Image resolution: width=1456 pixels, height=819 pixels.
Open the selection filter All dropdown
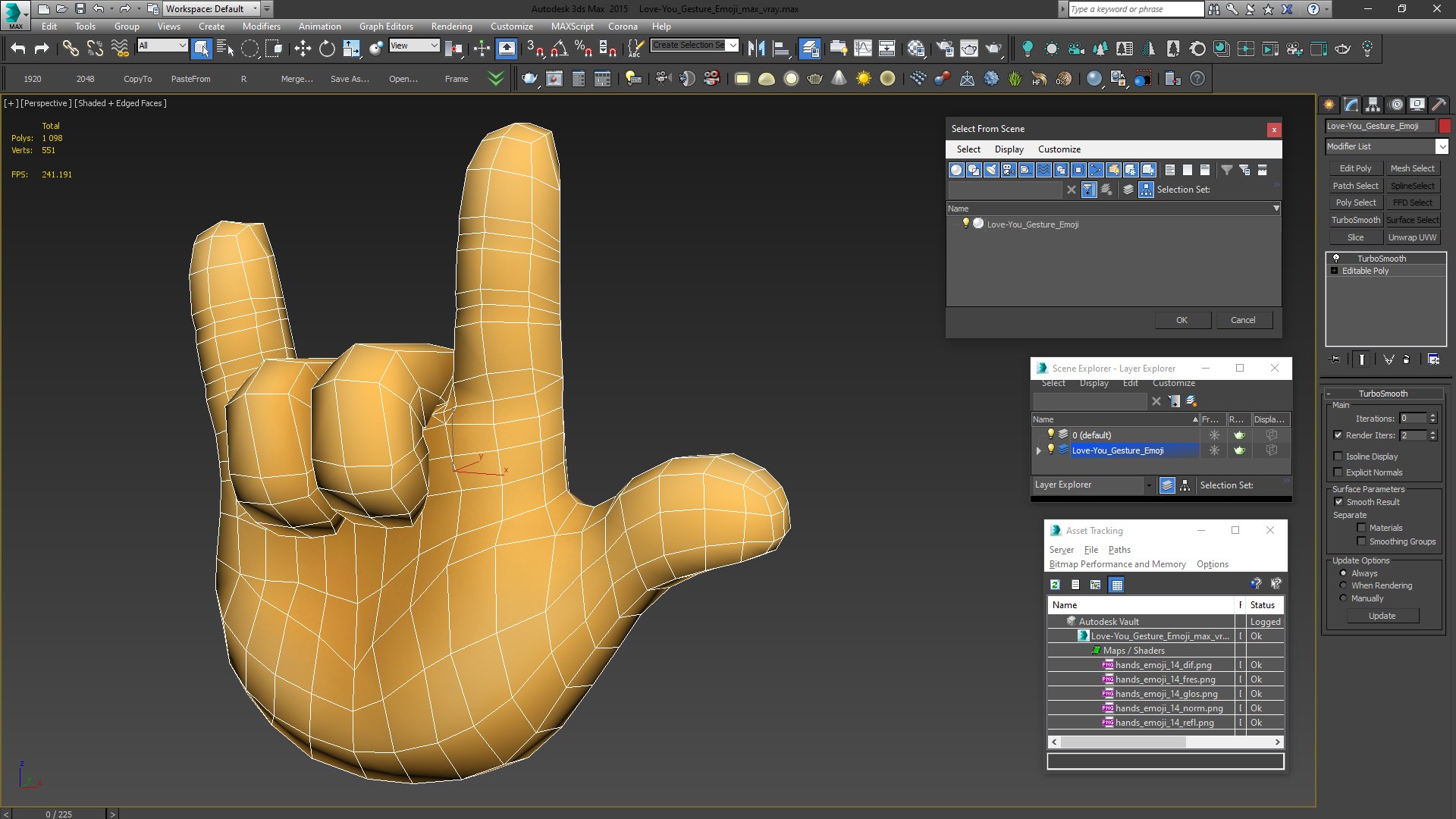coord(162,45)
